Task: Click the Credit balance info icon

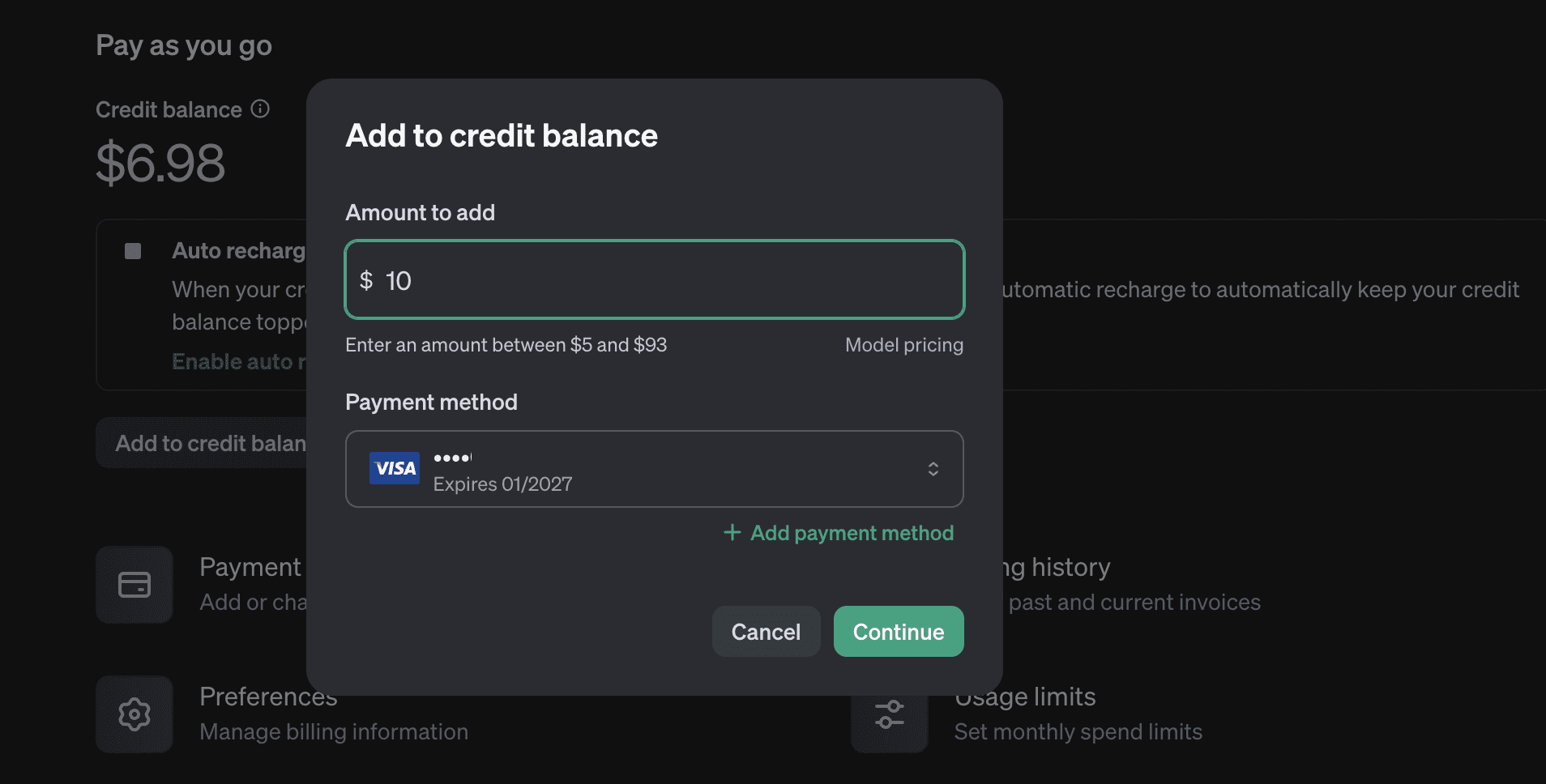Action: pyautogui.click(x=260, y=109)
